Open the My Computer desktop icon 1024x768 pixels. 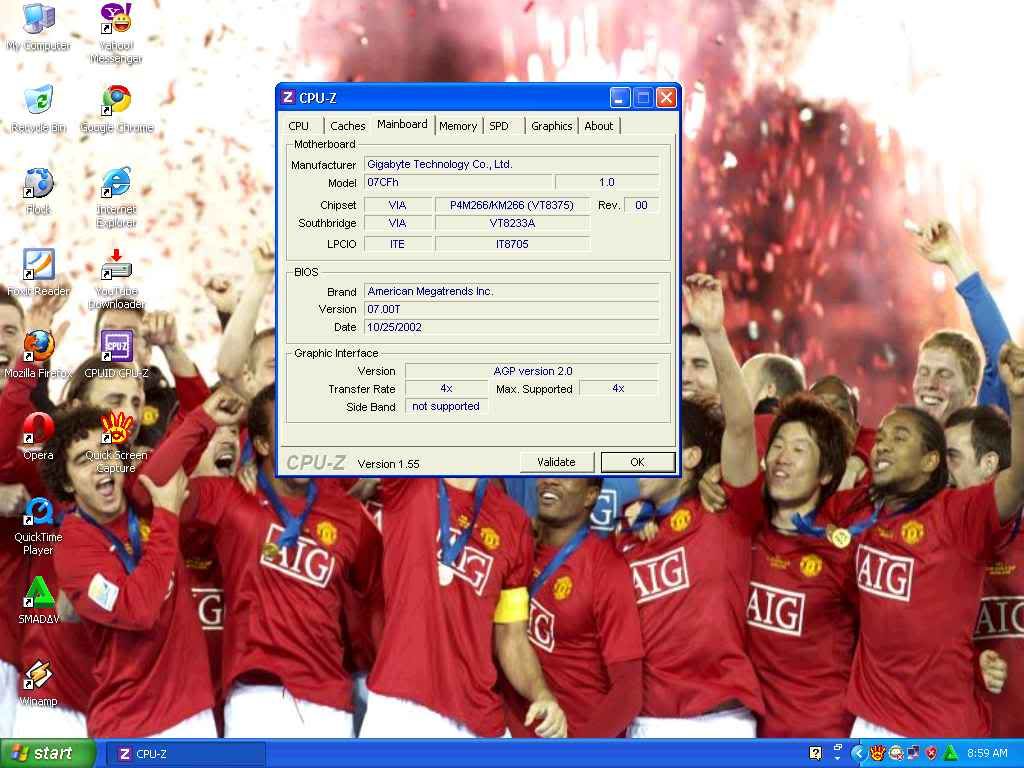(x=38, y=27)
